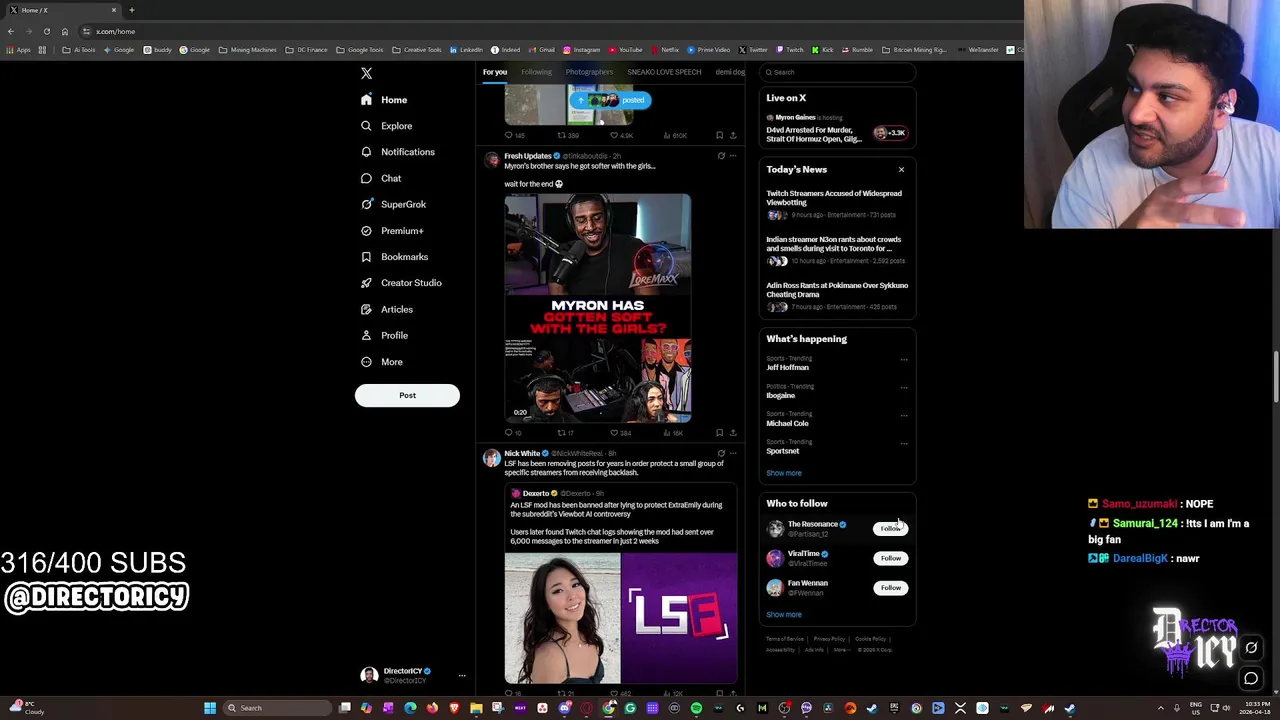Open Creator Studio in the sidebar
This screenshot has height=720, width=1280.
click(x=400, y=283)
